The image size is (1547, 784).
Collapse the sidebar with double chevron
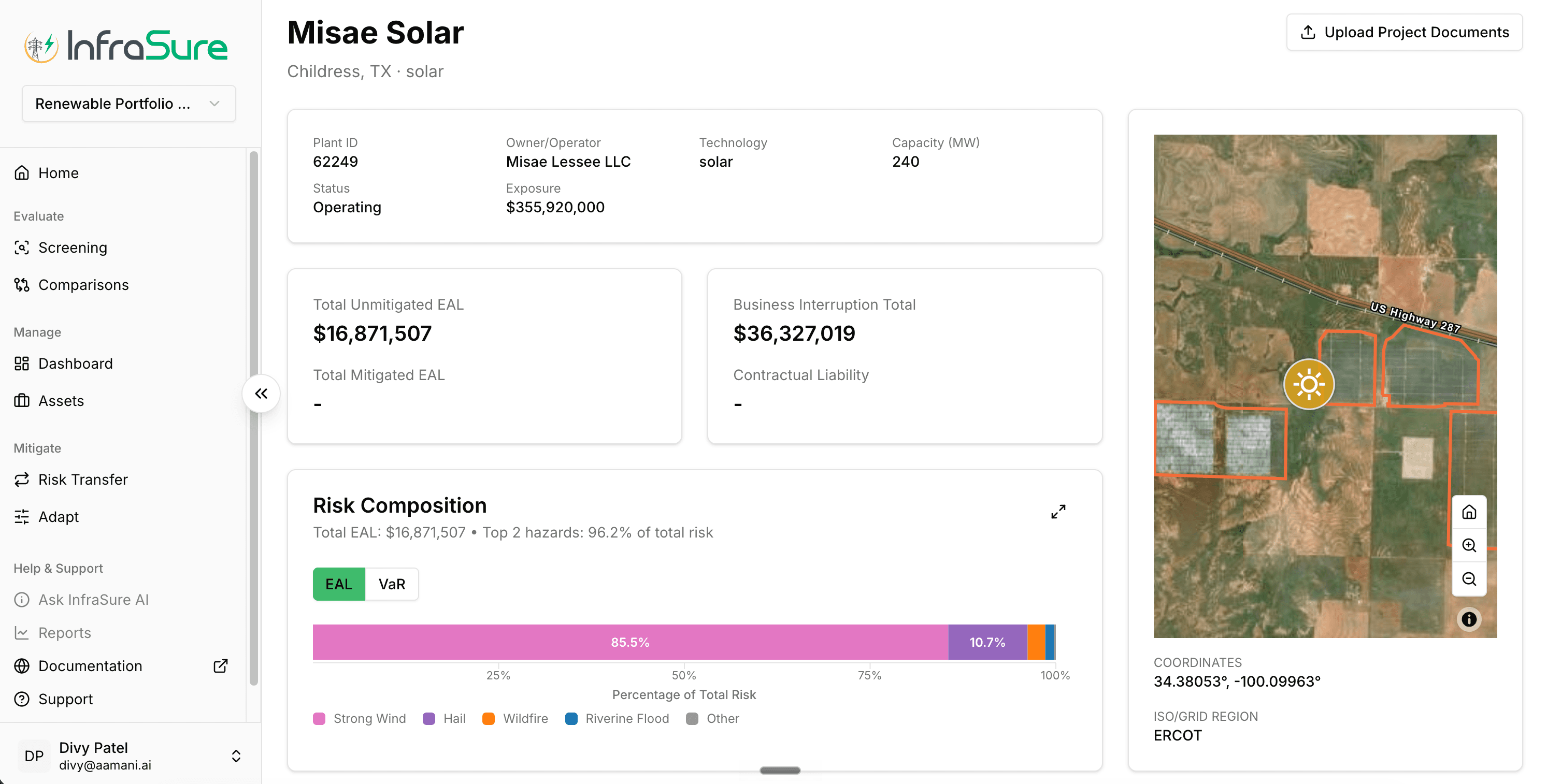pos(261,393)
